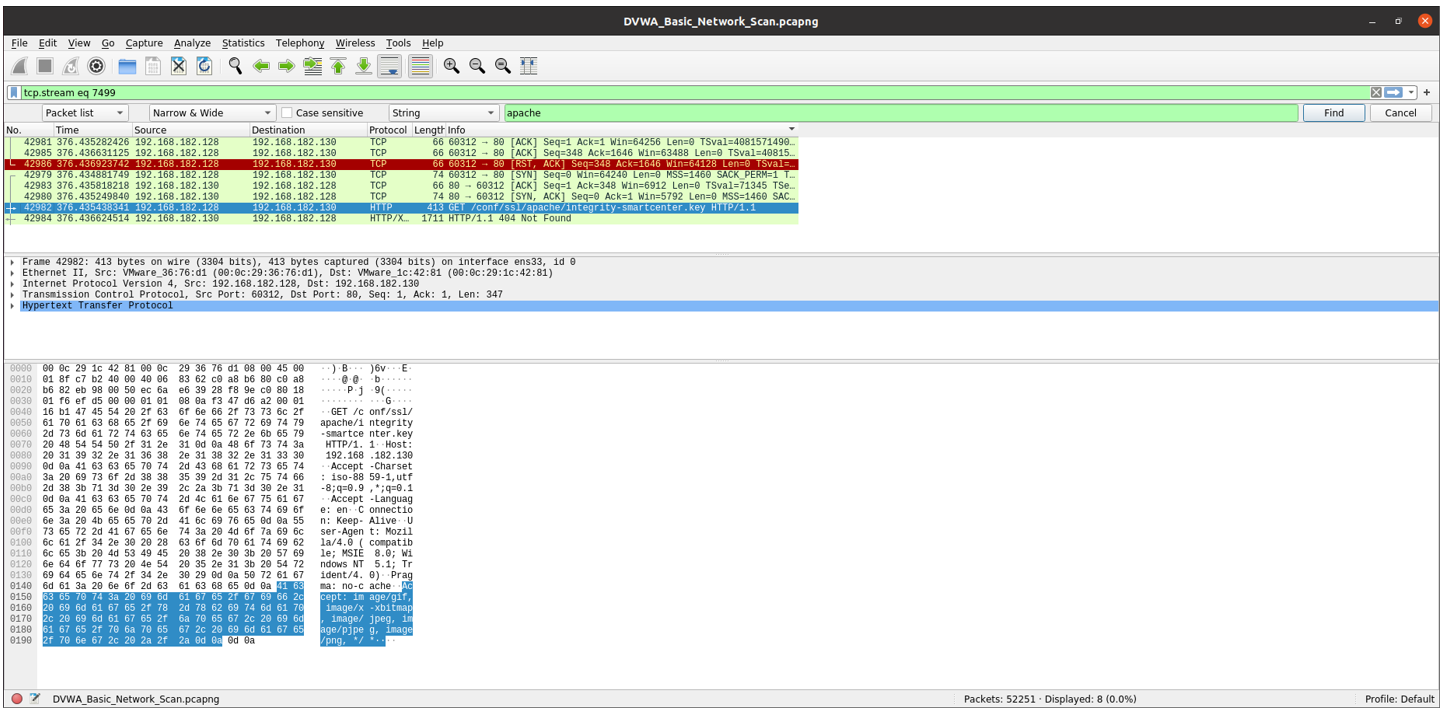Viewport: 1446px width, 719px height.
Task: Click the expert information red circle
Action: point(17,699)
